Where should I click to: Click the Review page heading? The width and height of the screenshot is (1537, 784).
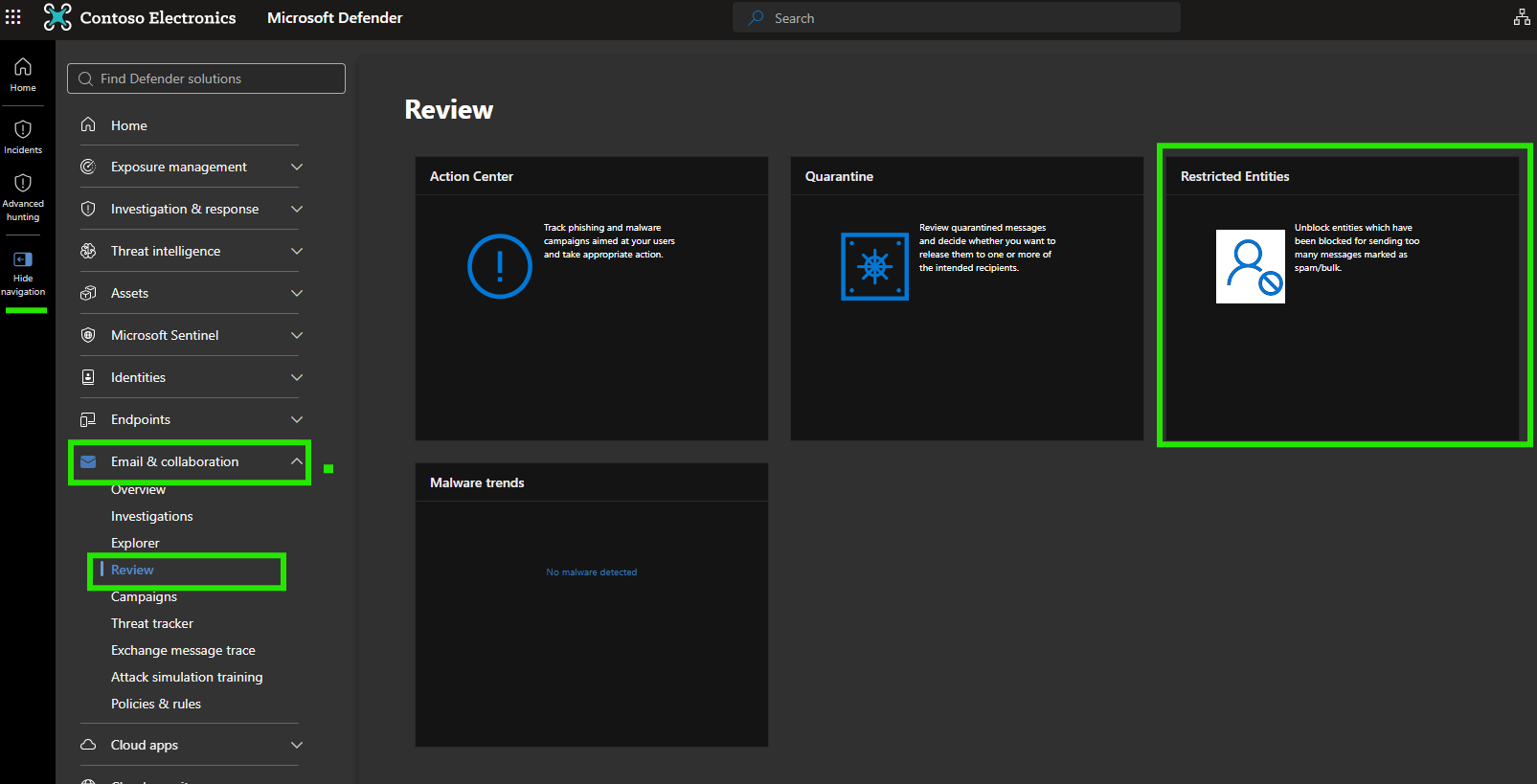tap(449, 109)
